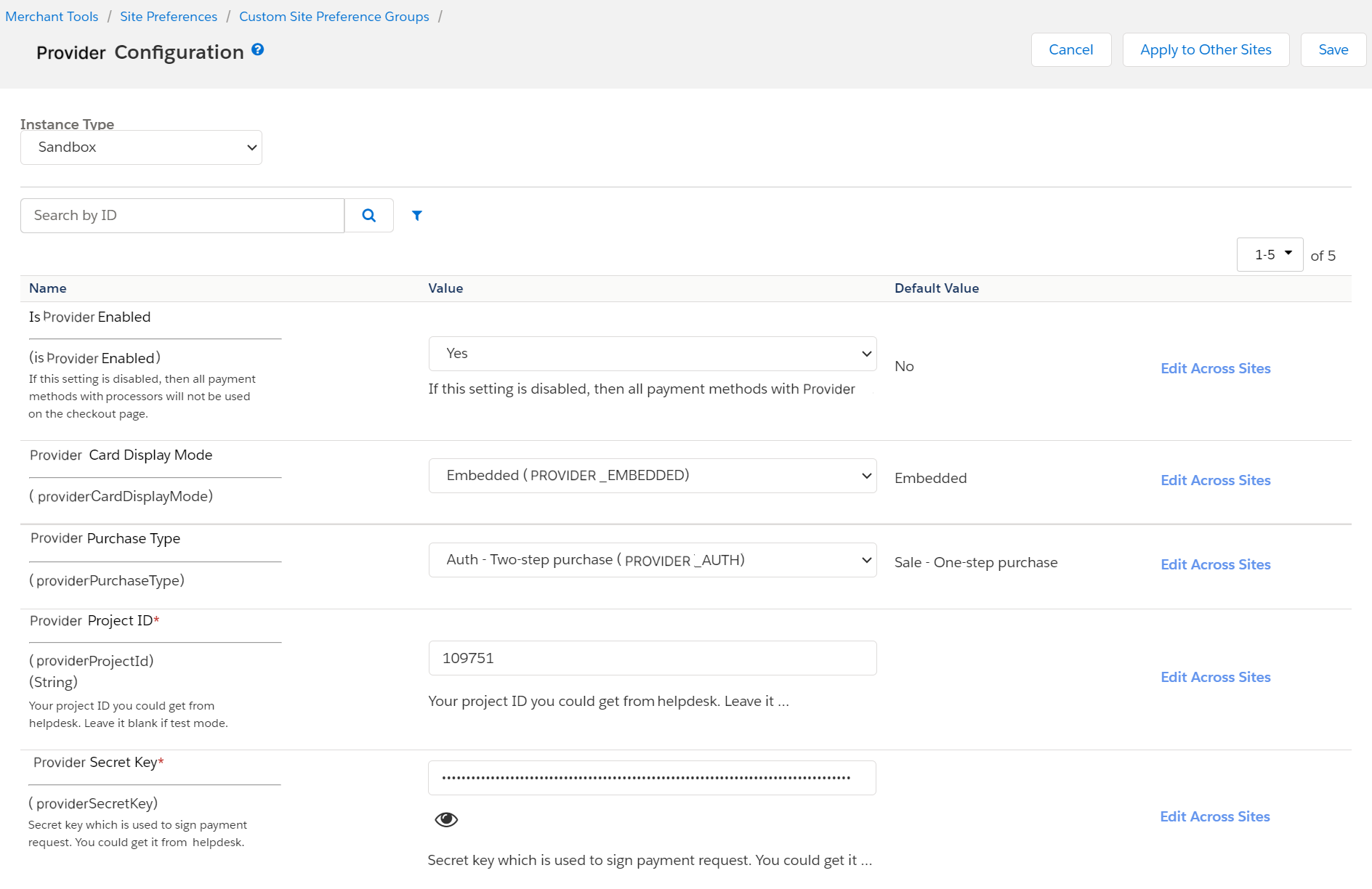
Task: Click the magnifier search icon button
Action: tap(369, 216)
